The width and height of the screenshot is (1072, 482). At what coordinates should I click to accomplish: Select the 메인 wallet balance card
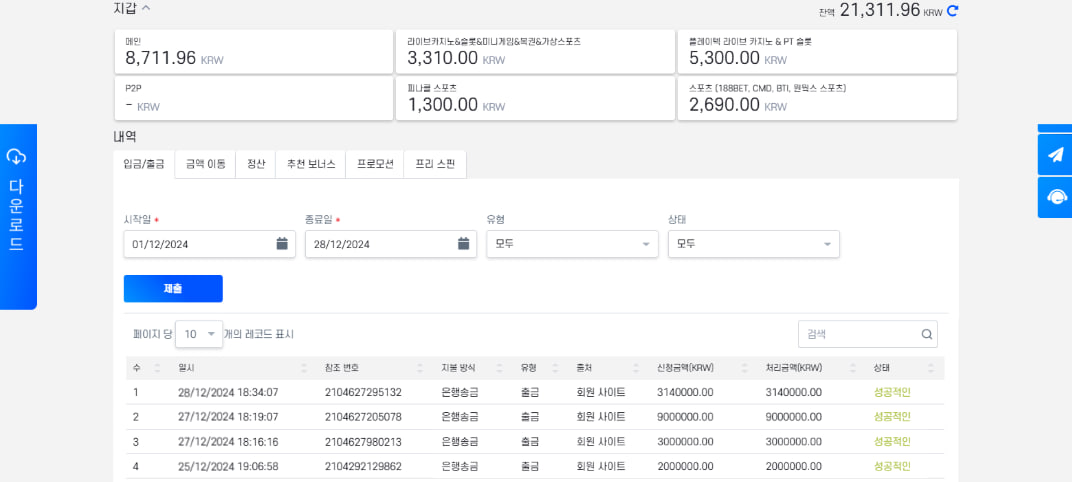[253, 51]
